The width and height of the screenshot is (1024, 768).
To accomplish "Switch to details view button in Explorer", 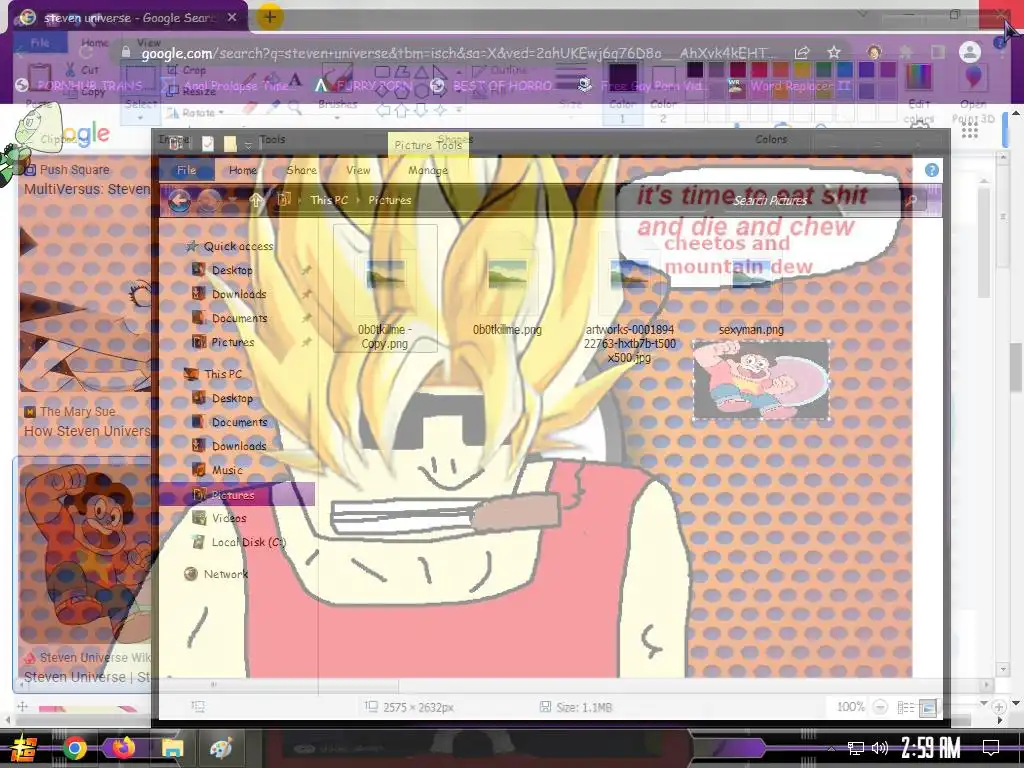I will click(906, 707).
